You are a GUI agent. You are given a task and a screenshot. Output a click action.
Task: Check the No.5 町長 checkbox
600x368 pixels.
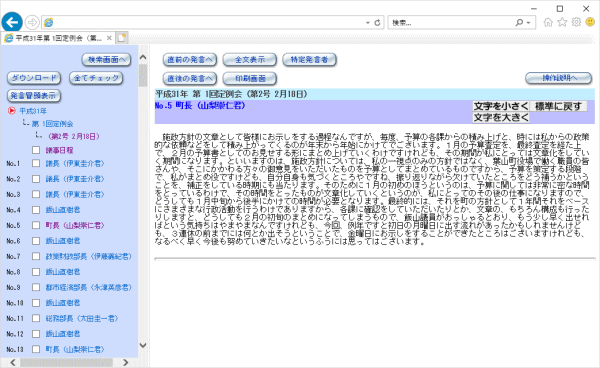point(36,225)
